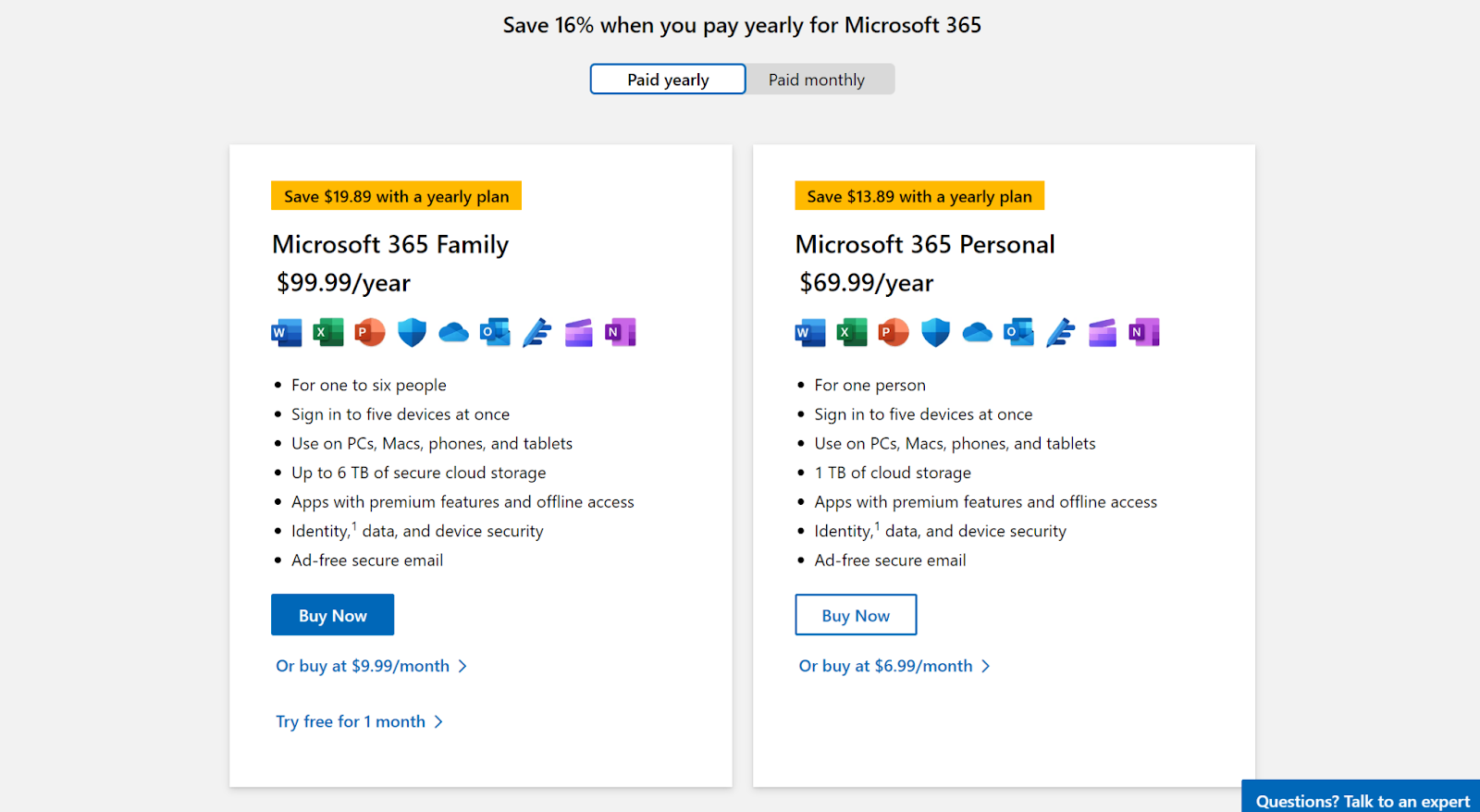Click the Word icon under Microsoft 365 Personal
The image size is (1480, 812).
[x=810, y=332]
